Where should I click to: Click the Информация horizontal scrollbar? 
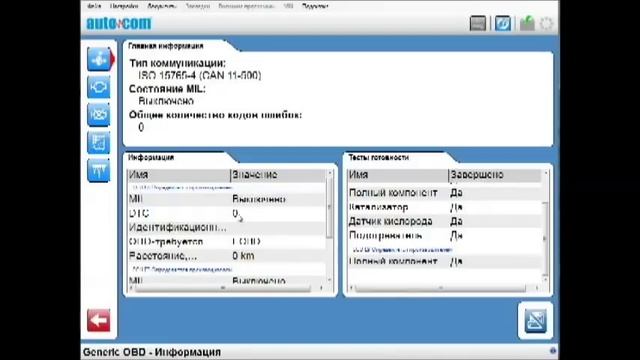[222, 288]
